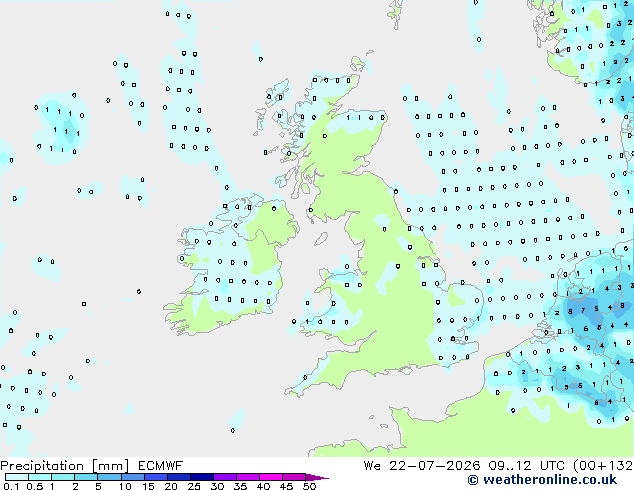Click the '[mm]' unit label
The height and width of the screenshot is (490, 634).
[110, 466]
